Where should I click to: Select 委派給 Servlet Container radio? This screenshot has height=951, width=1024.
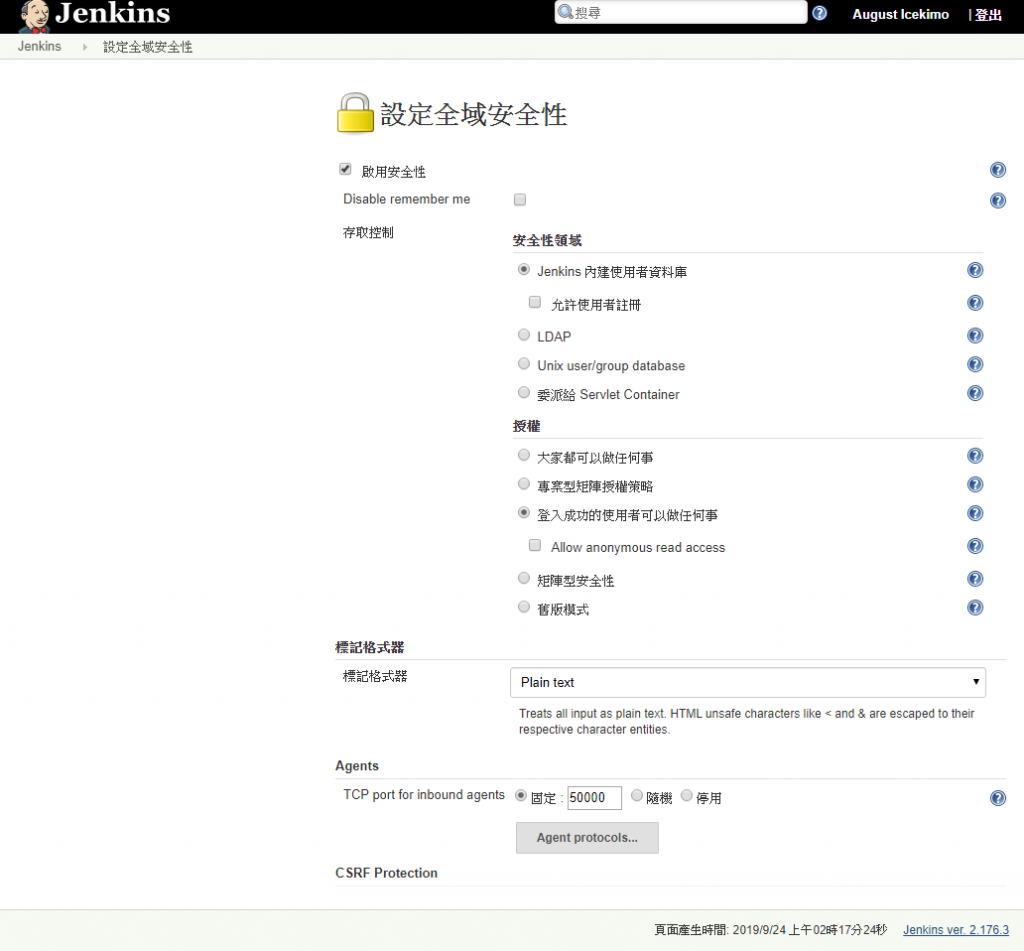tap(523, 392)
